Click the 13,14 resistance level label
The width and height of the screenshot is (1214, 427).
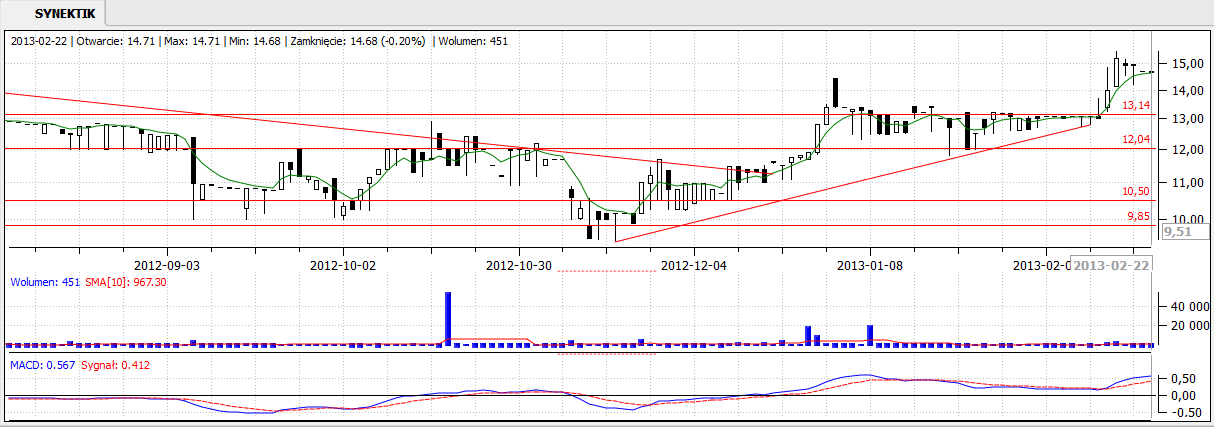point(1136,105)
